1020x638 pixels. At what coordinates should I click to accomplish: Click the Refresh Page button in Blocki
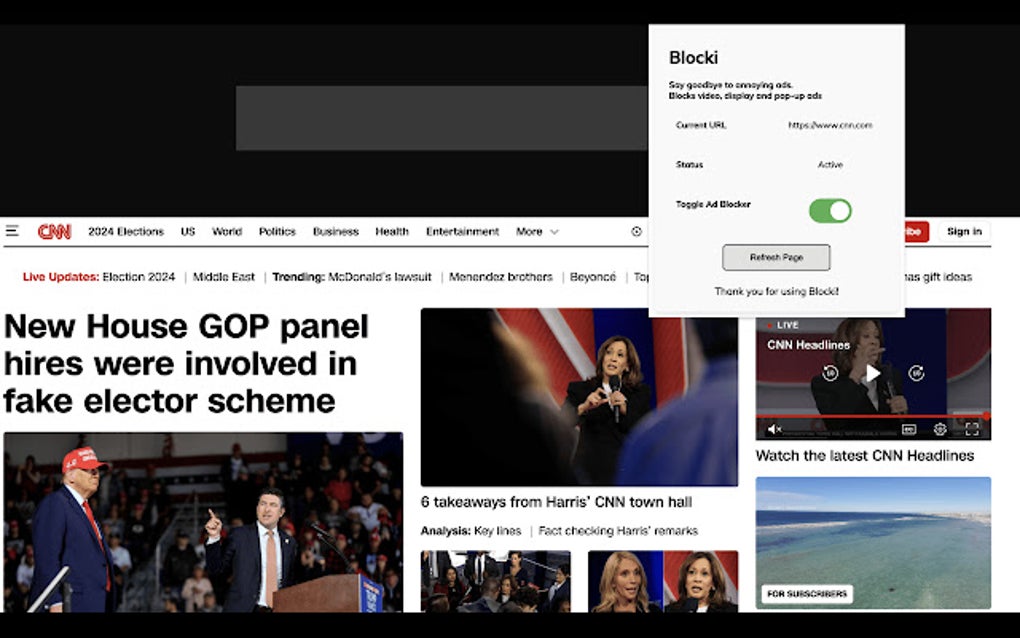tap(776, 257)
